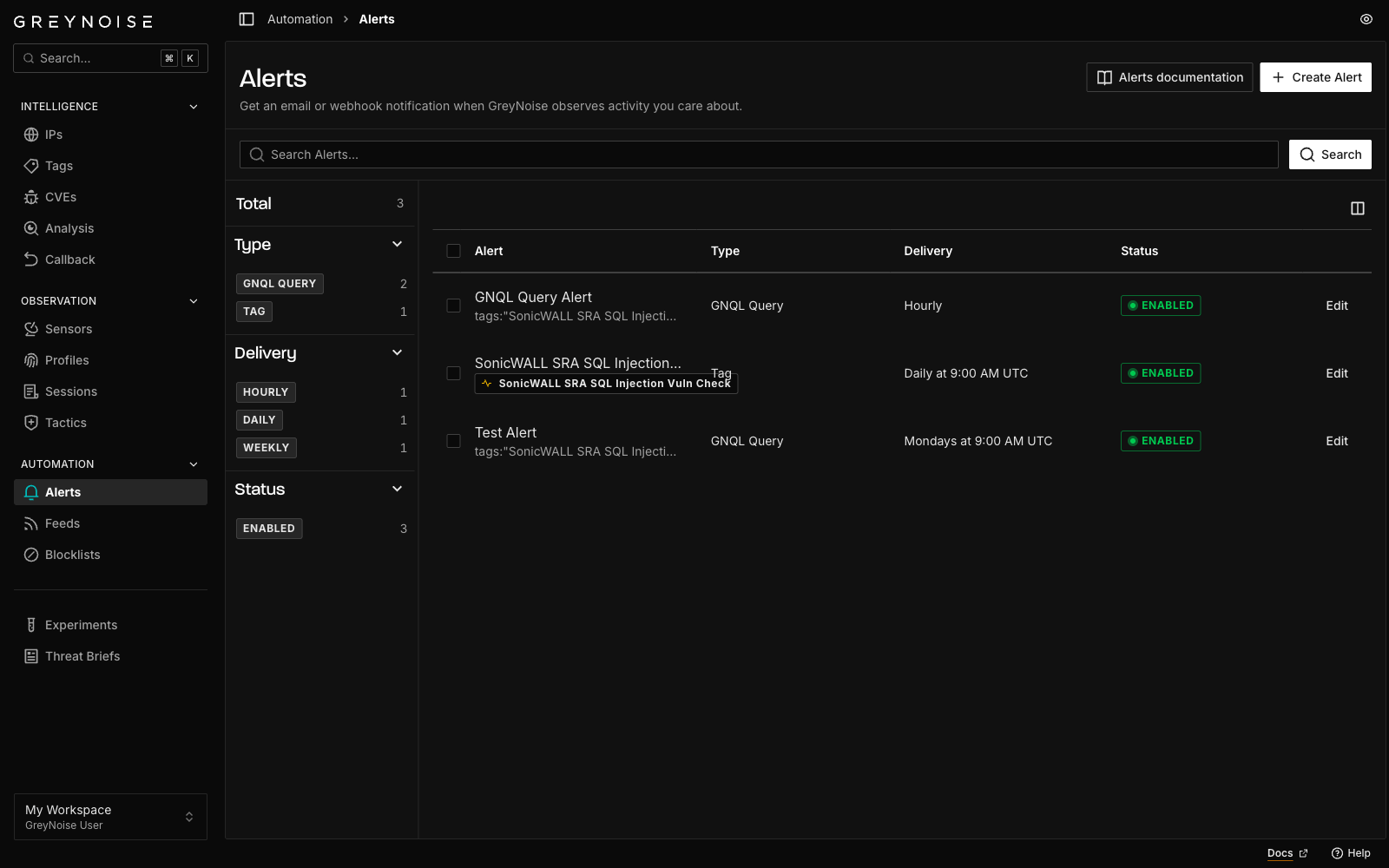Click the book icon in Alerts documentation
This screenshot has height=868, width=1389.
click(x=1104, y=77)
